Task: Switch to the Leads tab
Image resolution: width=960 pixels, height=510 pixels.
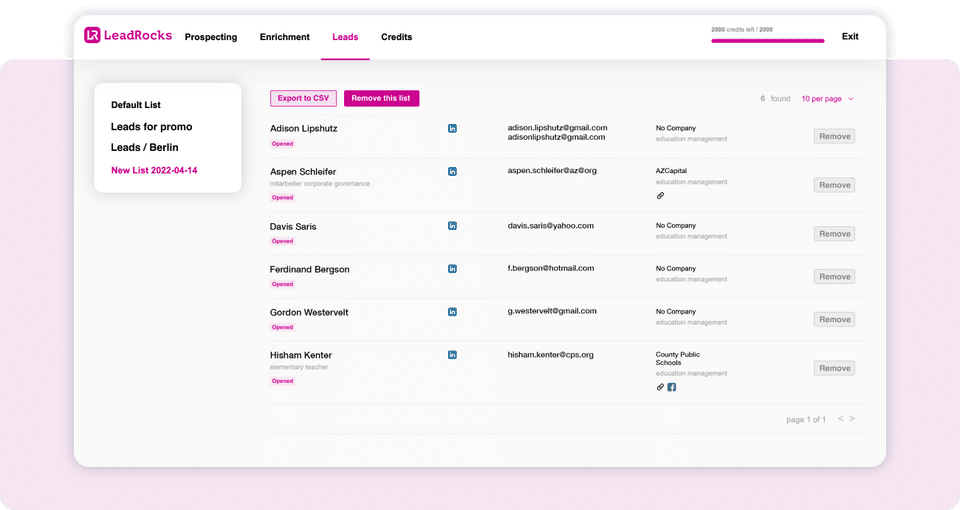Action: [345, 37]
